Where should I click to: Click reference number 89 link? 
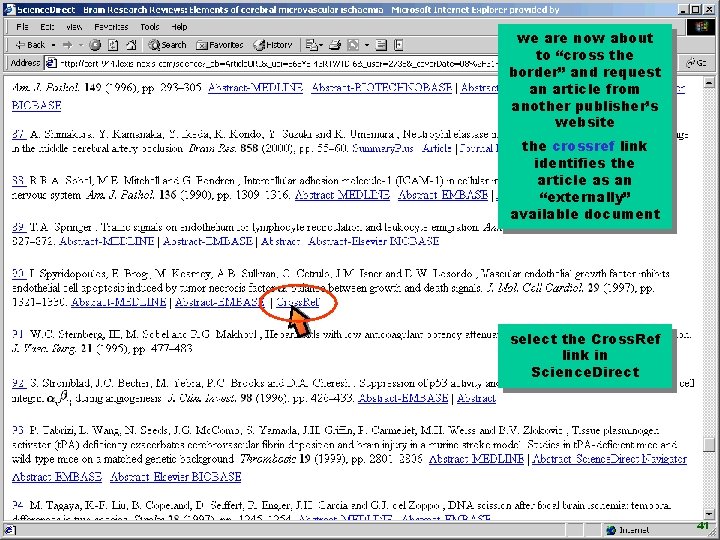coord(19,227)
